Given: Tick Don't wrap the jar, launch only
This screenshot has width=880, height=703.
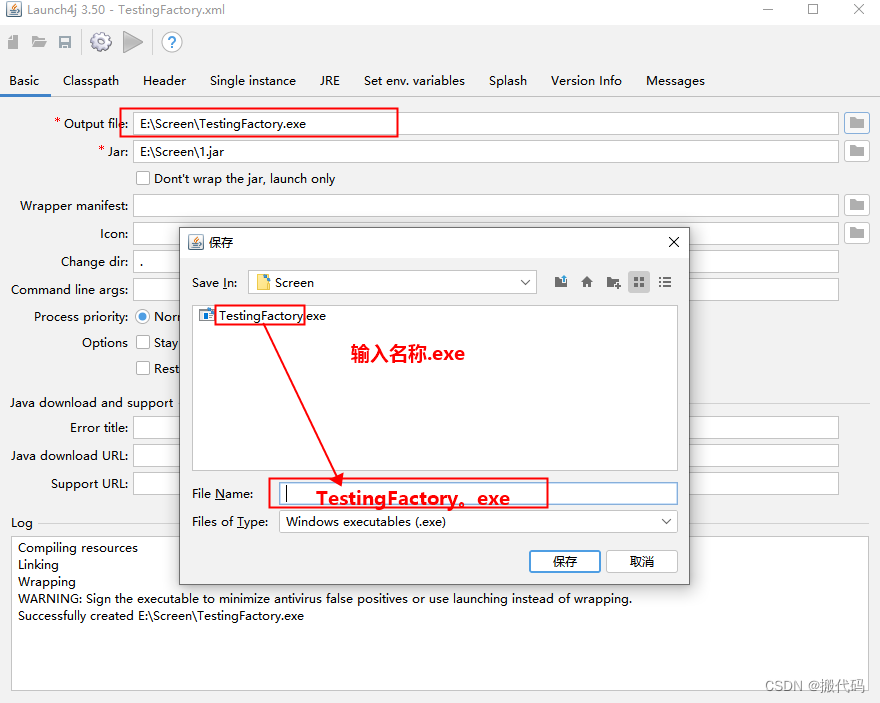Looking at the screenshot, I should [143, 178].
